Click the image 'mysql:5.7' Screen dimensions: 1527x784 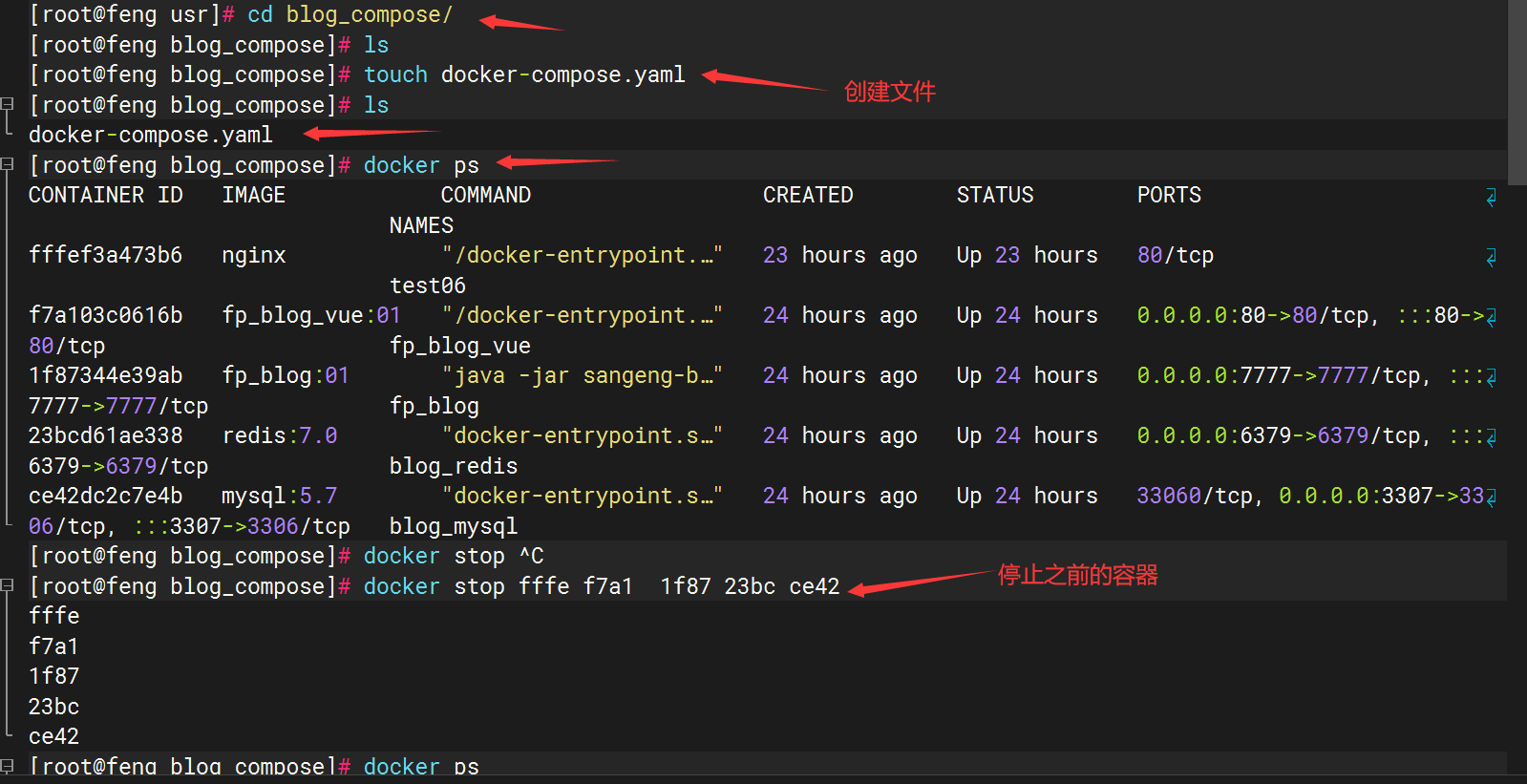click(279, 496)
